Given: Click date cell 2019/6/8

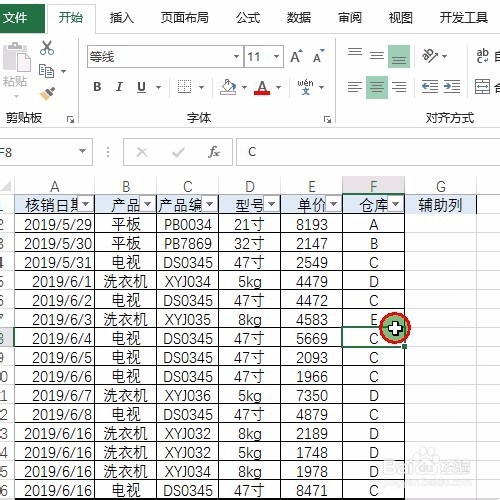Looking at the screenshot, I should tap(55, 414).
